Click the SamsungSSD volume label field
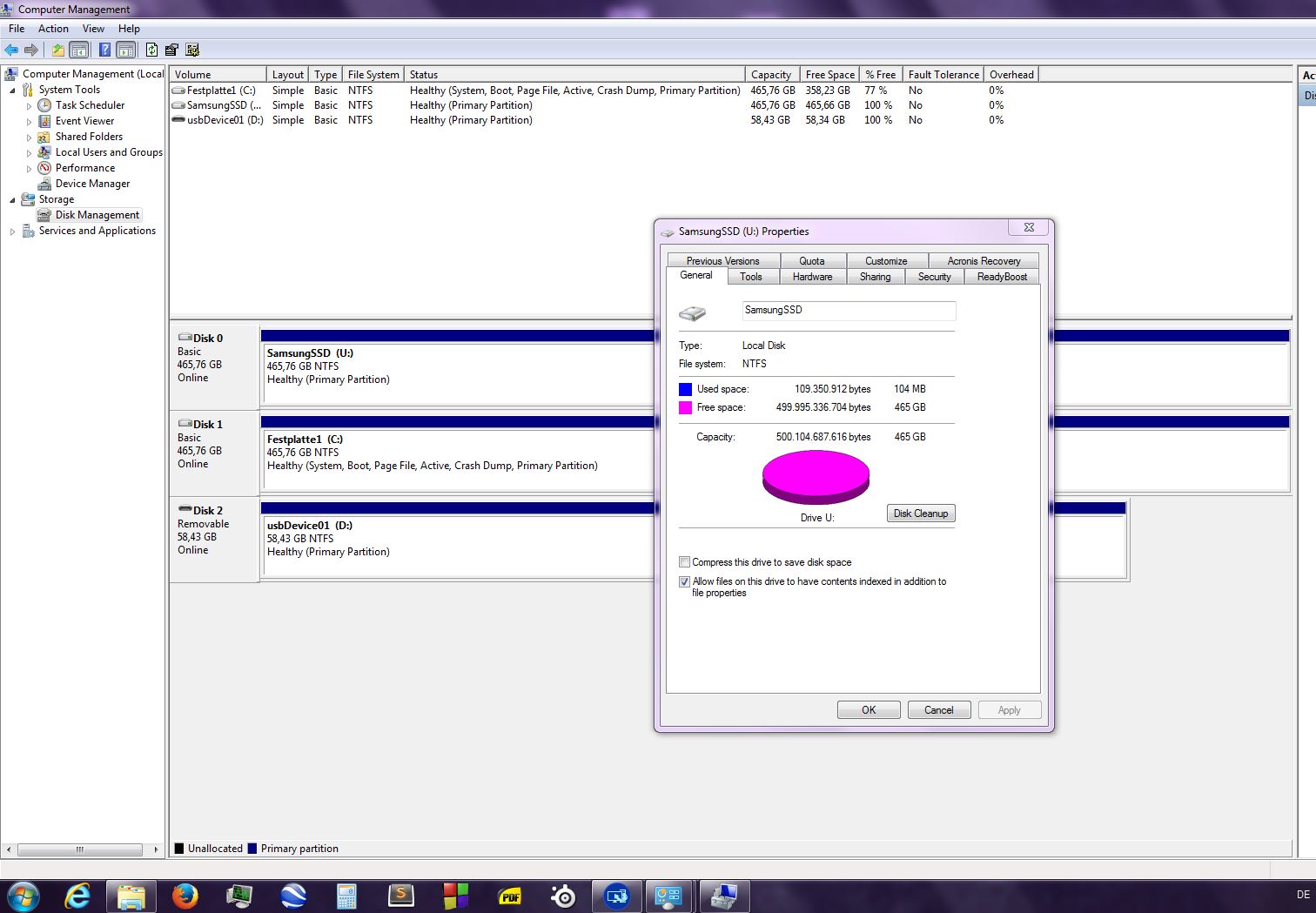1316x913 pixels. [849, 311]
